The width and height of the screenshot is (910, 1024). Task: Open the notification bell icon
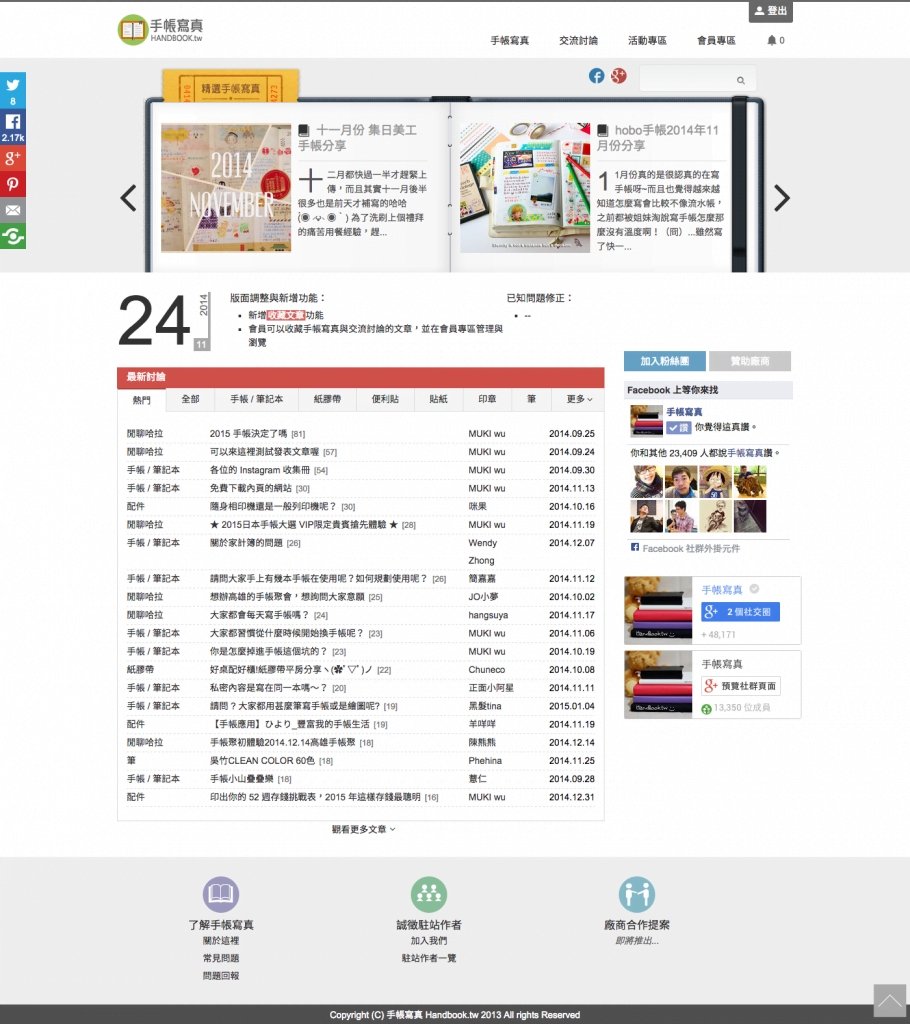click(771, 41)
